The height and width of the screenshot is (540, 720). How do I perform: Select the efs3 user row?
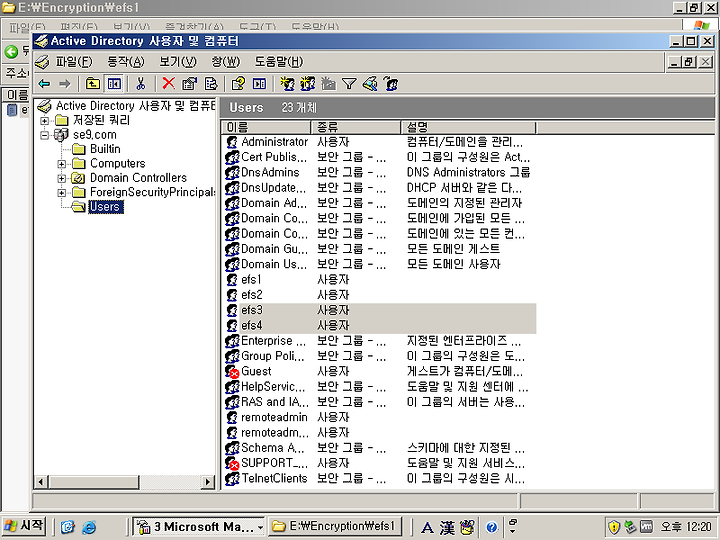point(380,310)
